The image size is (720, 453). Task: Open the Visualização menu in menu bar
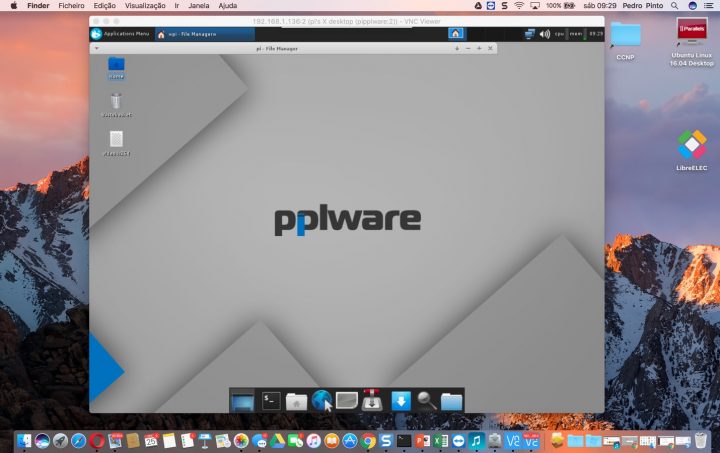145,5
